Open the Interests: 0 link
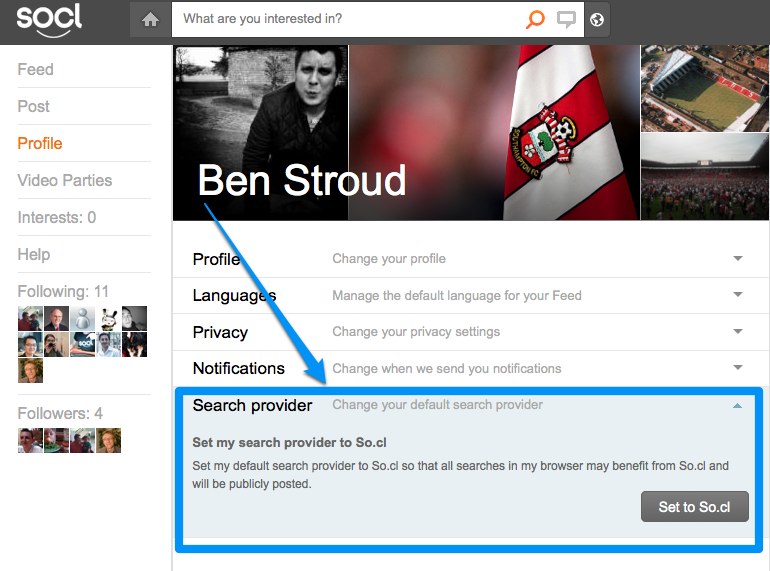The image size is (770, 571). point(57,217)
